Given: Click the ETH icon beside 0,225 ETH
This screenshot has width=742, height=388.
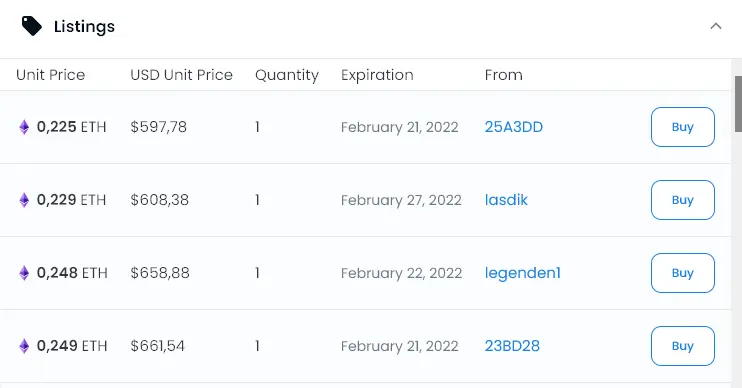Looking at the screenshot, I should click(x=24, y=127).
